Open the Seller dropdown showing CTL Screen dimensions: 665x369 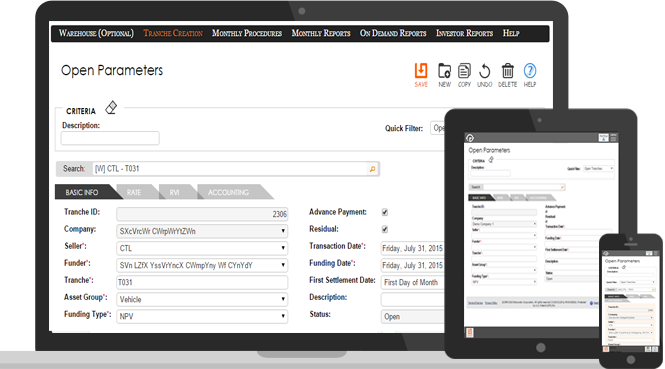tap(202, 248)
